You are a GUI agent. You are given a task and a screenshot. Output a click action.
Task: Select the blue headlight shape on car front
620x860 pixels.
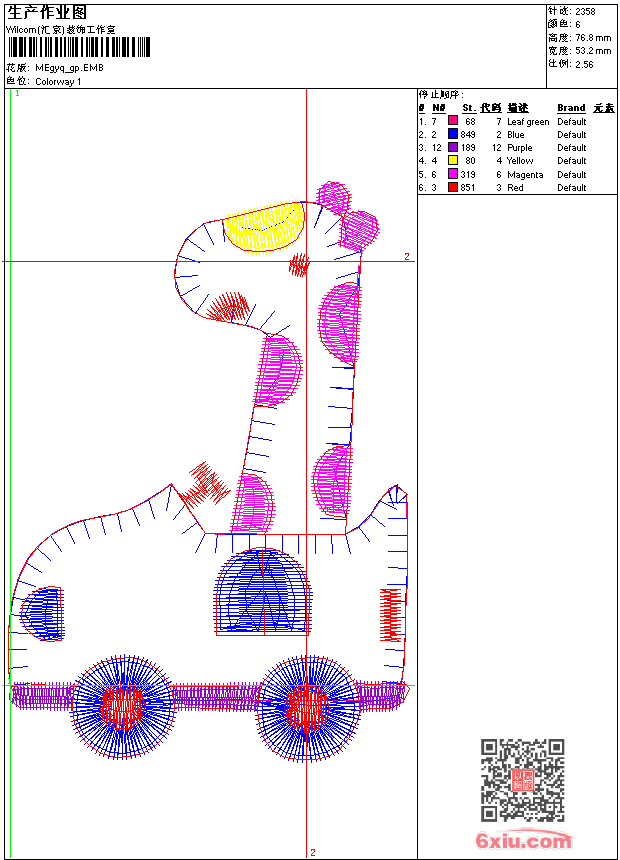pos(42,613)
